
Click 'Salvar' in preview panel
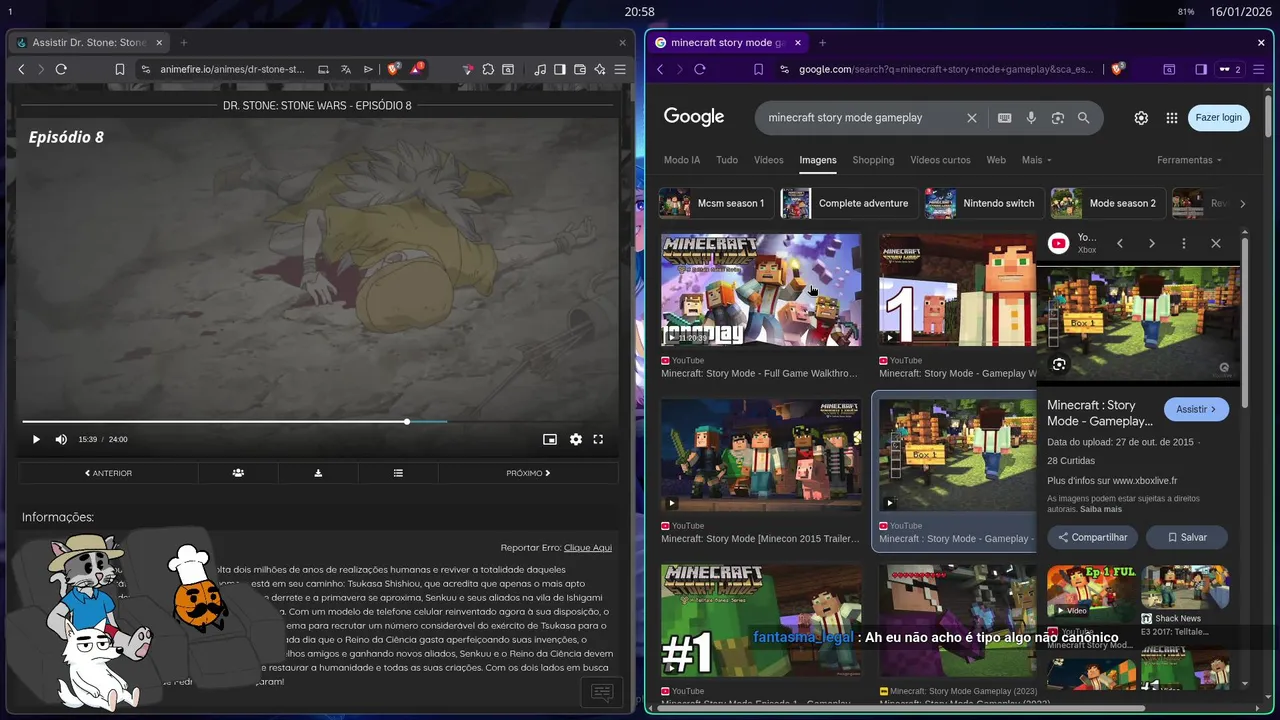click(1187, 537)
